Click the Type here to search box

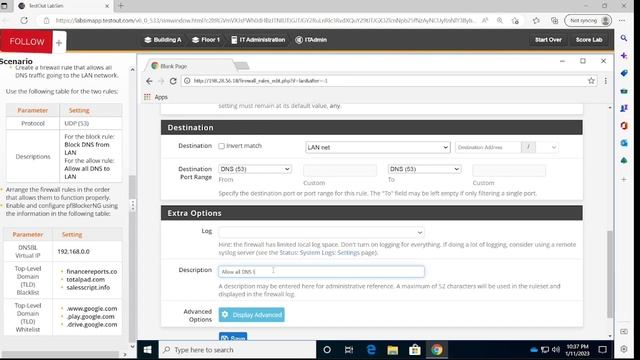(x=237, y=350)
